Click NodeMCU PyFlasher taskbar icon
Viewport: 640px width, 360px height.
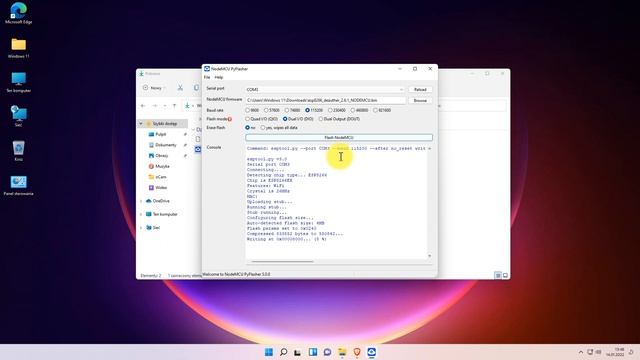(x=371, y=352)
